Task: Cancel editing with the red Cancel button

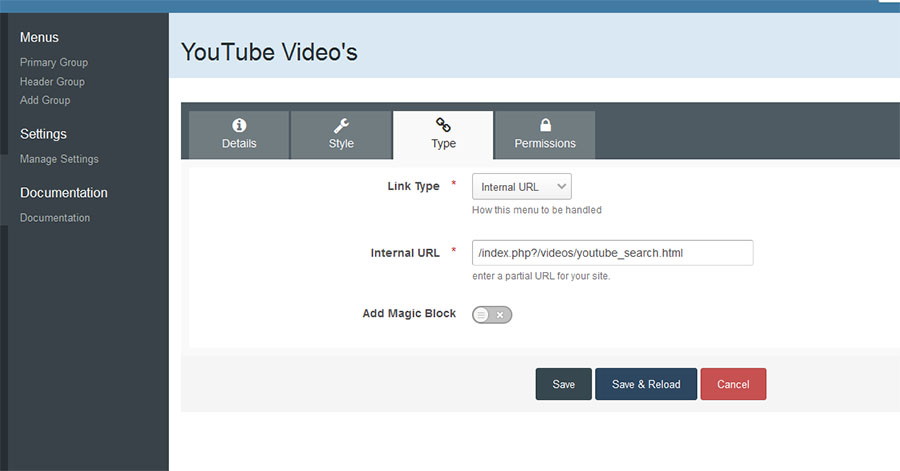Action: pyautogui.click(x=733, y=385)
